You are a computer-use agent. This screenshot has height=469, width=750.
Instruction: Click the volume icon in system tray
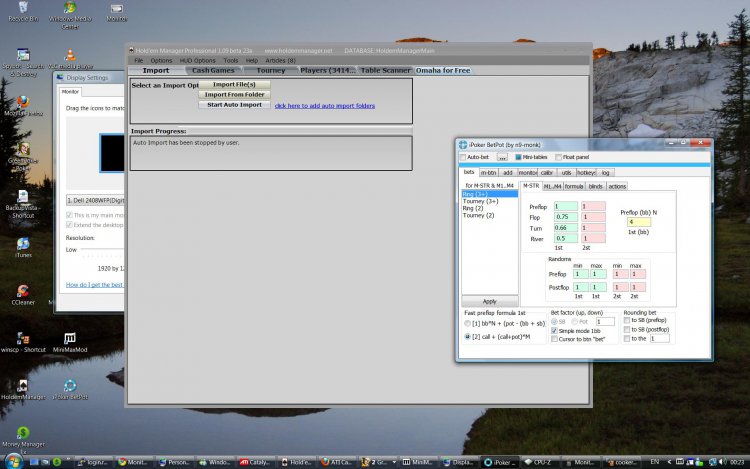[x=722, y=462]
